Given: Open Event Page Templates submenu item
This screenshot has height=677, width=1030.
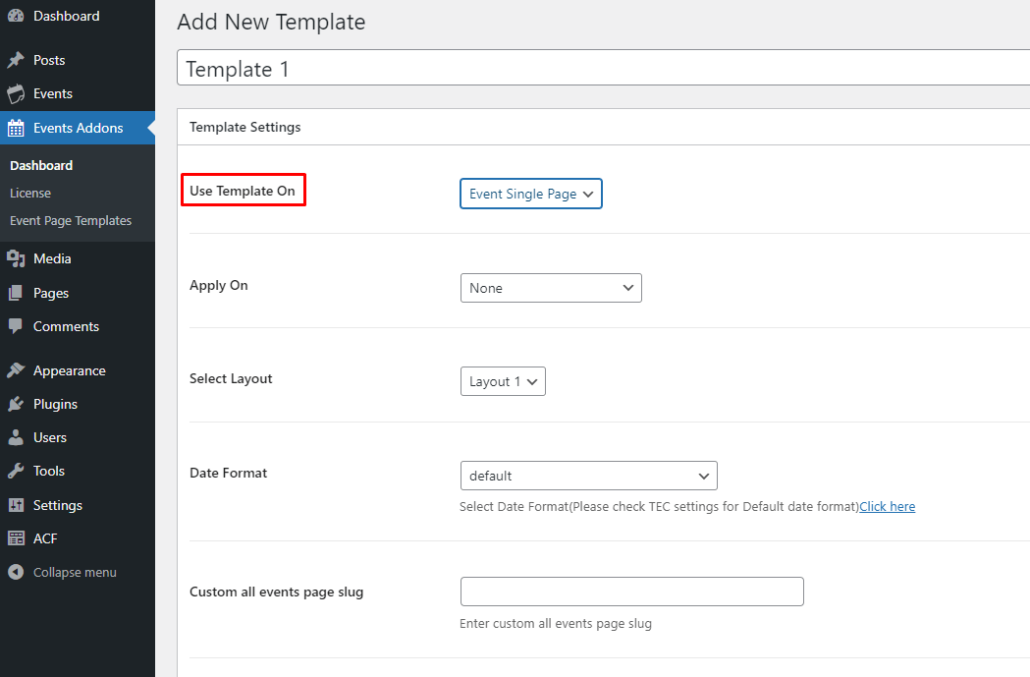Looking at the screenshot, I should tap(70, 221).
